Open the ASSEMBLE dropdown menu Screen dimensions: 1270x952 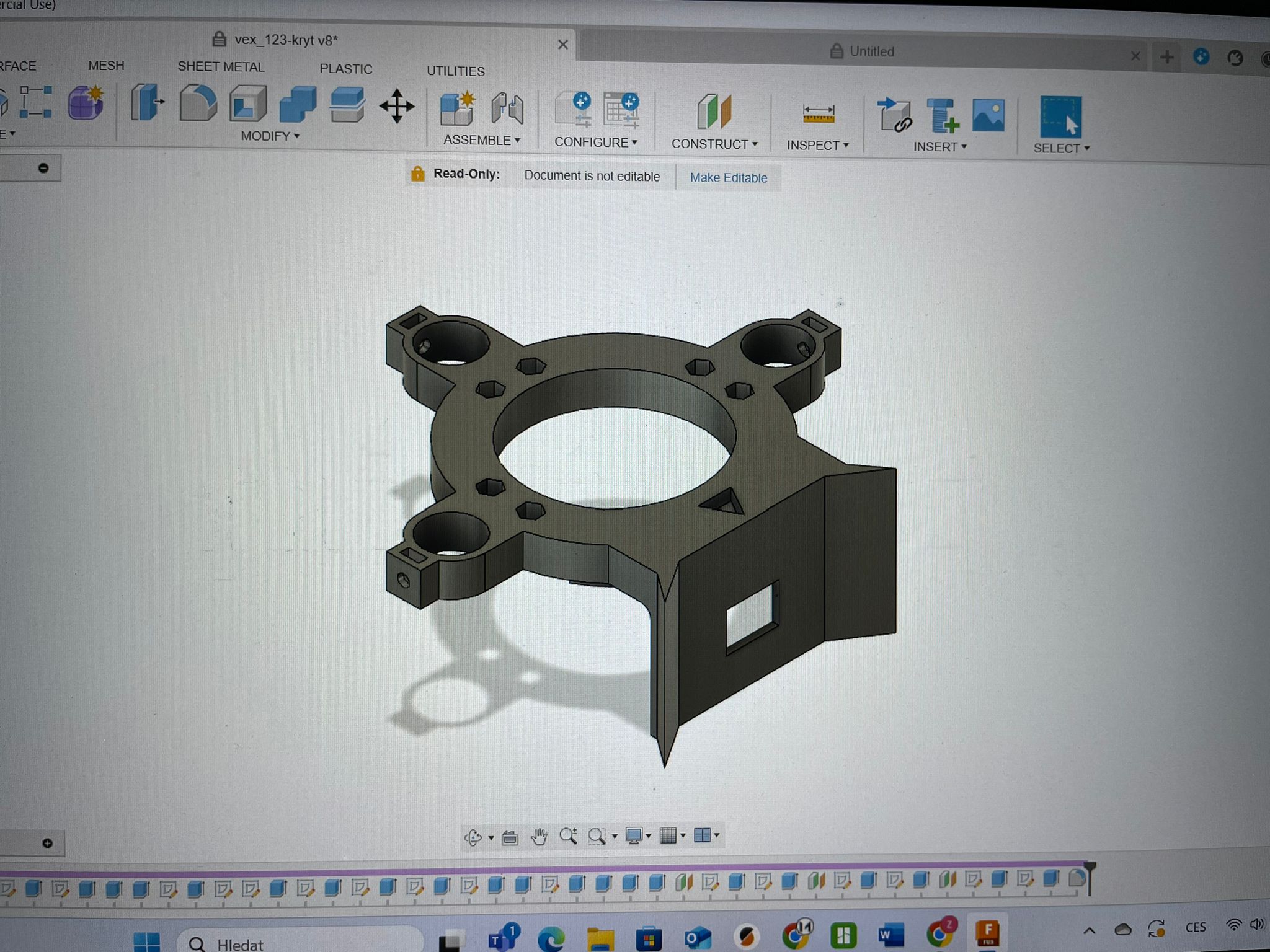coord(482,140)
